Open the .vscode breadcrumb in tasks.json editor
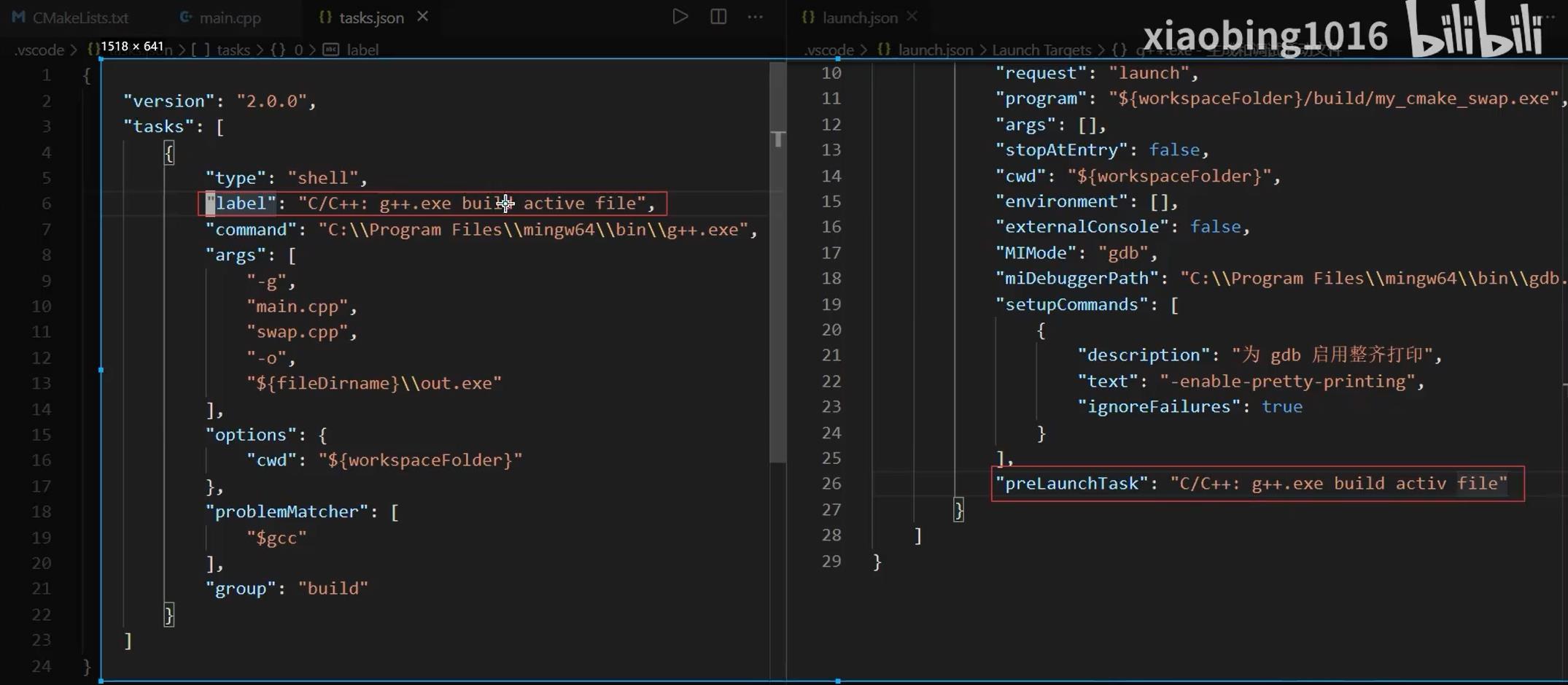 39,50
